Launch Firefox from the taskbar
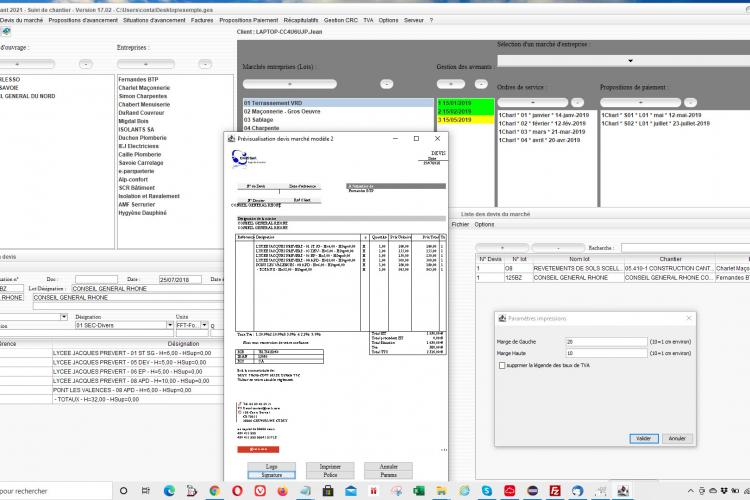This screenshot has height=500, width=750. 283,490
